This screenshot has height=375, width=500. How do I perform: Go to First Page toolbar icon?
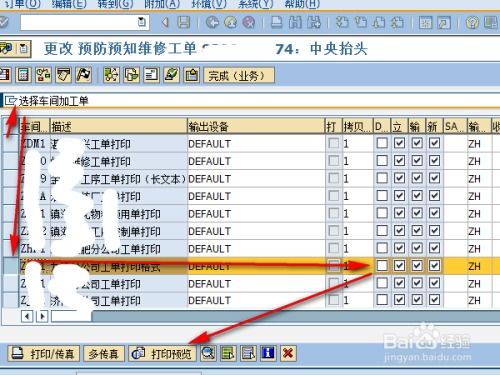click(x=342, y=23)
